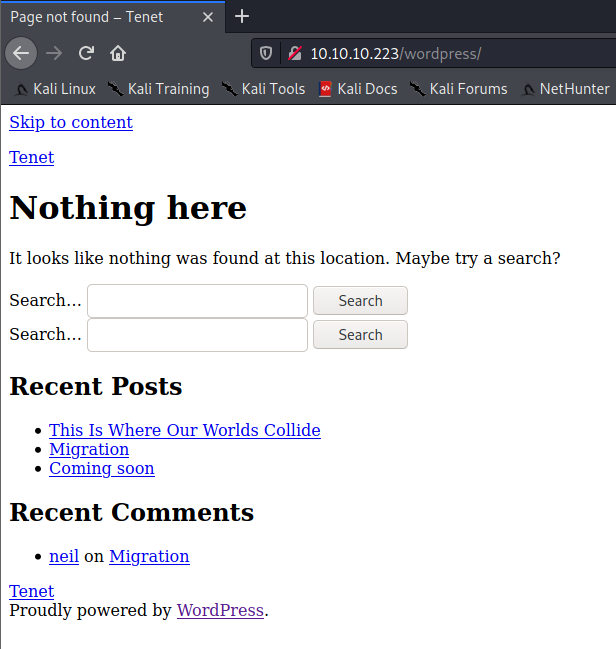Viewport: 616px width, 649px height.
Task: Open the NetHunter bookmark
Action: coord(565,89)
